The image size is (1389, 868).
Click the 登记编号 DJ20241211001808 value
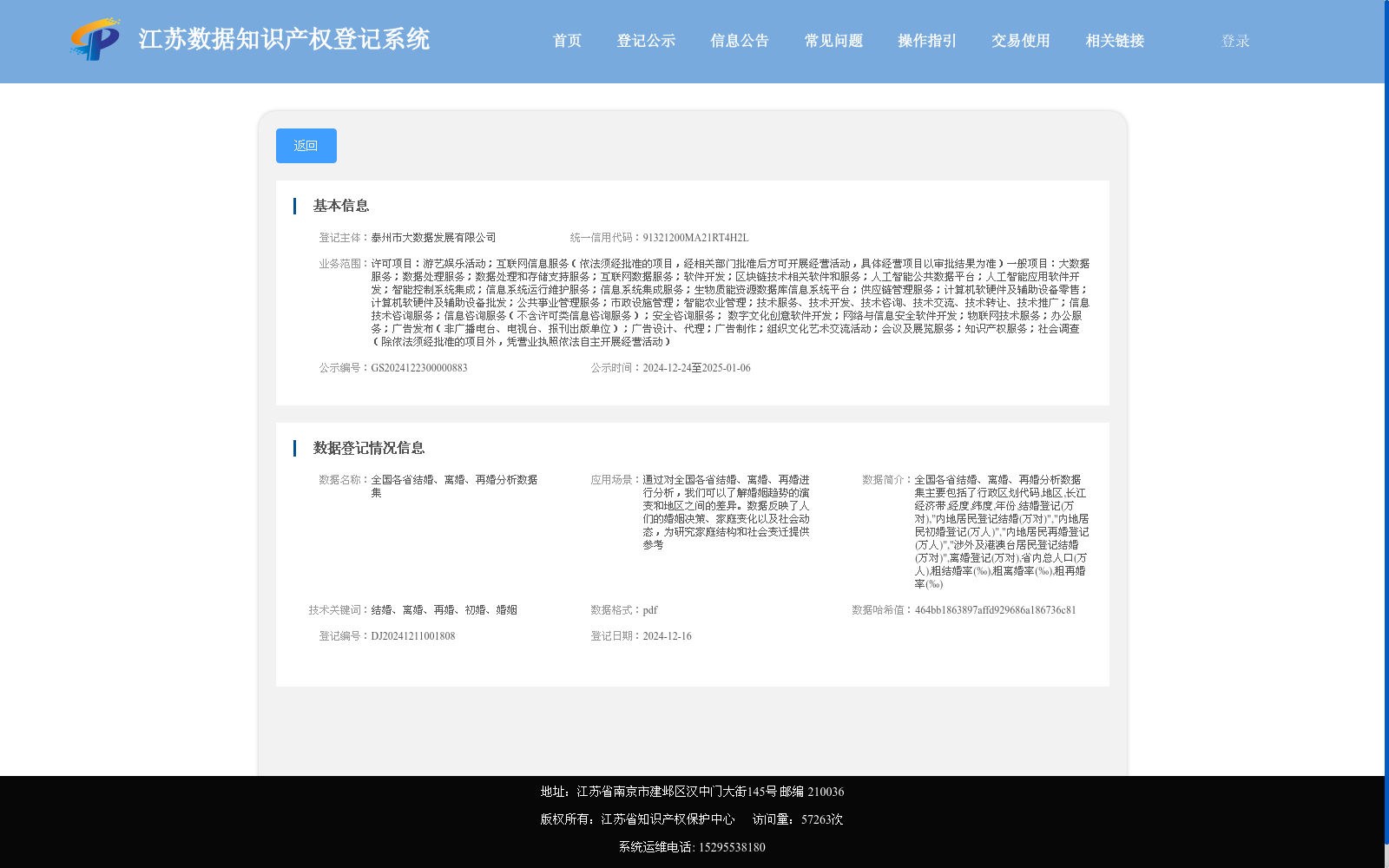coord(412,635)
